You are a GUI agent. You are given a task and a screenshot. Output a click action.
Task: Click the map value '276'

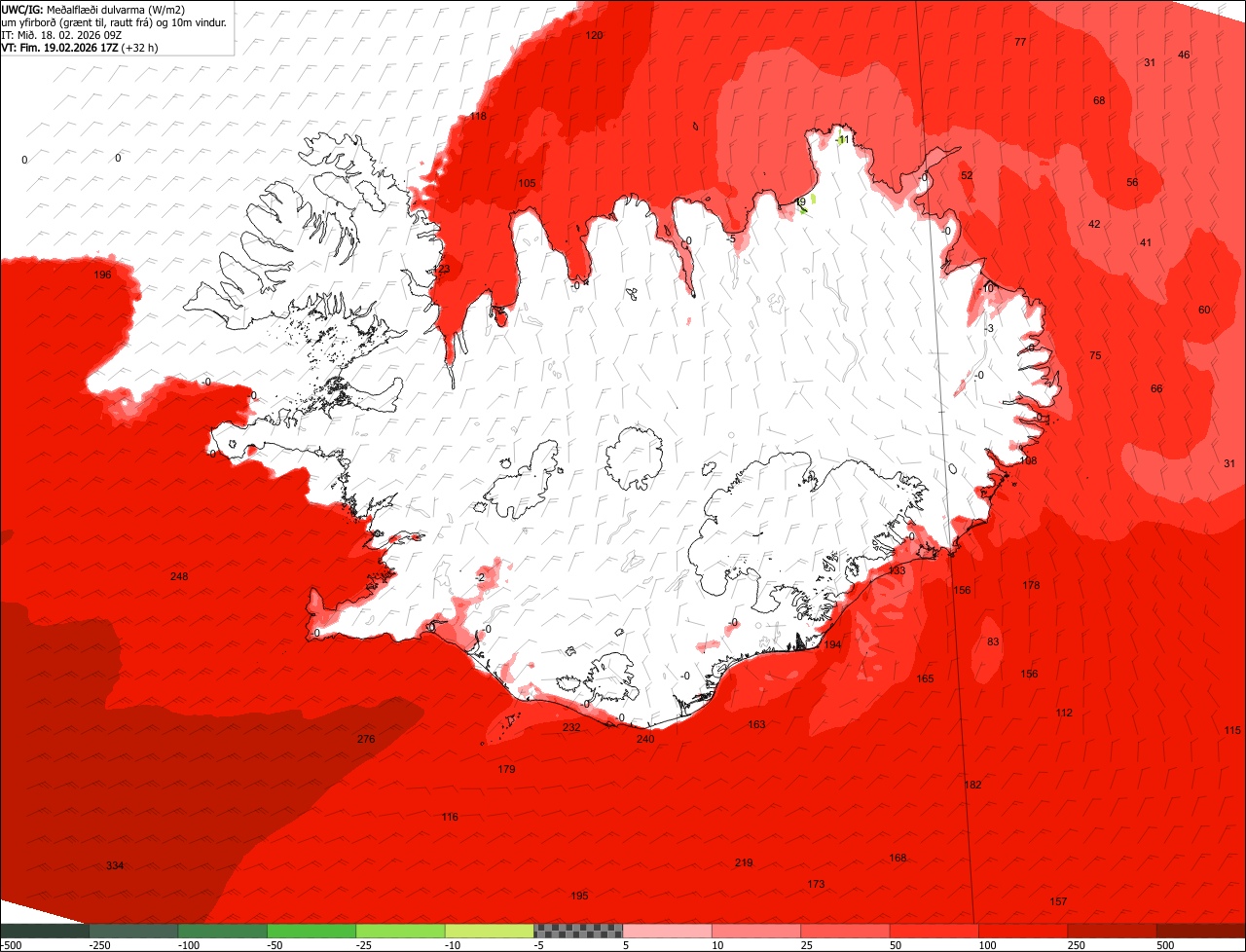pyautogui.click(x=366, y=740)
